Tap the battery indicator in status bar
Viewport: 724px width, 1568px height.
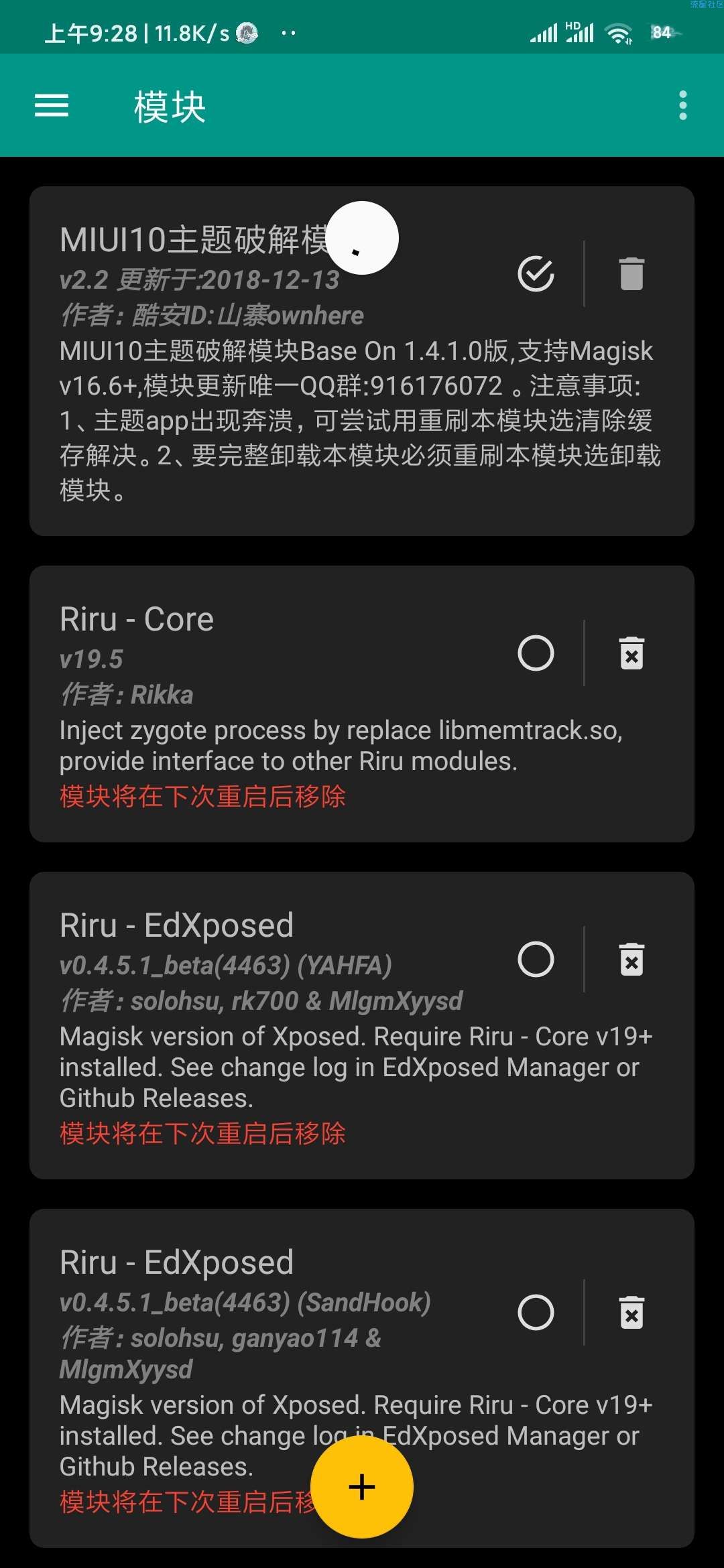coord(662,33)
